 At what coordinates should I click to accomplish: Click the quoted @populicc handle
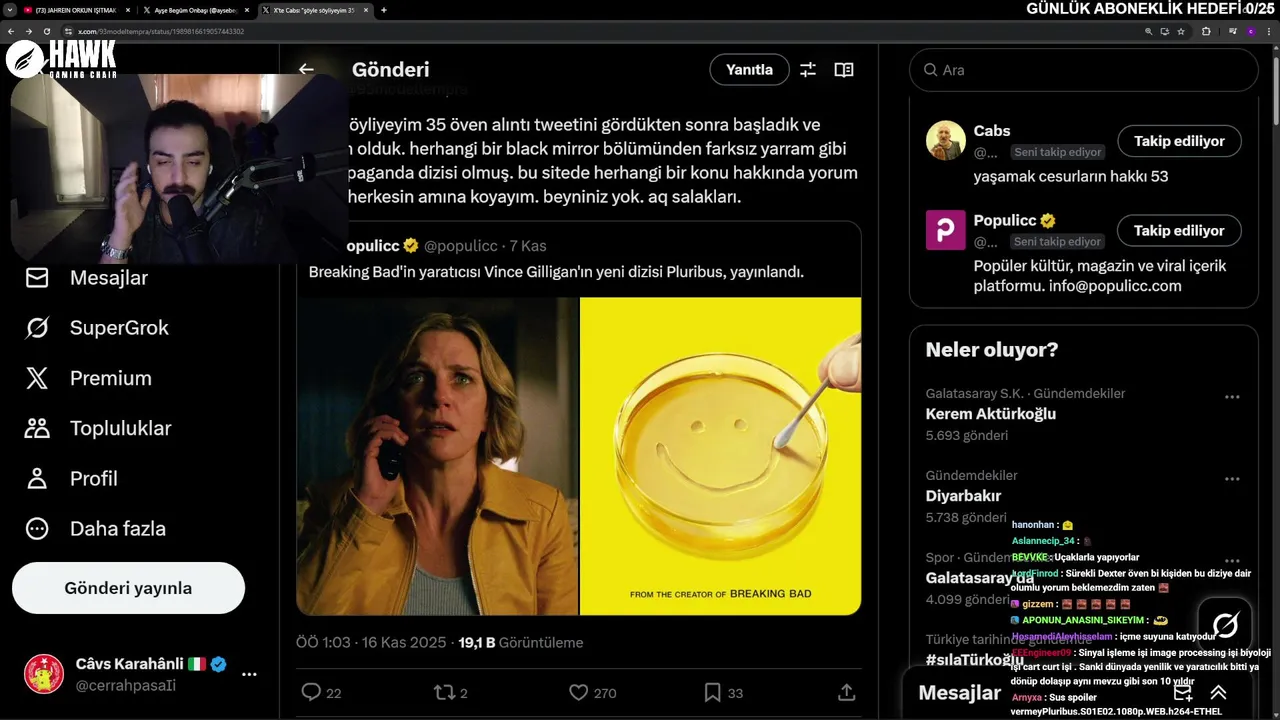click(x=460, y=246)
